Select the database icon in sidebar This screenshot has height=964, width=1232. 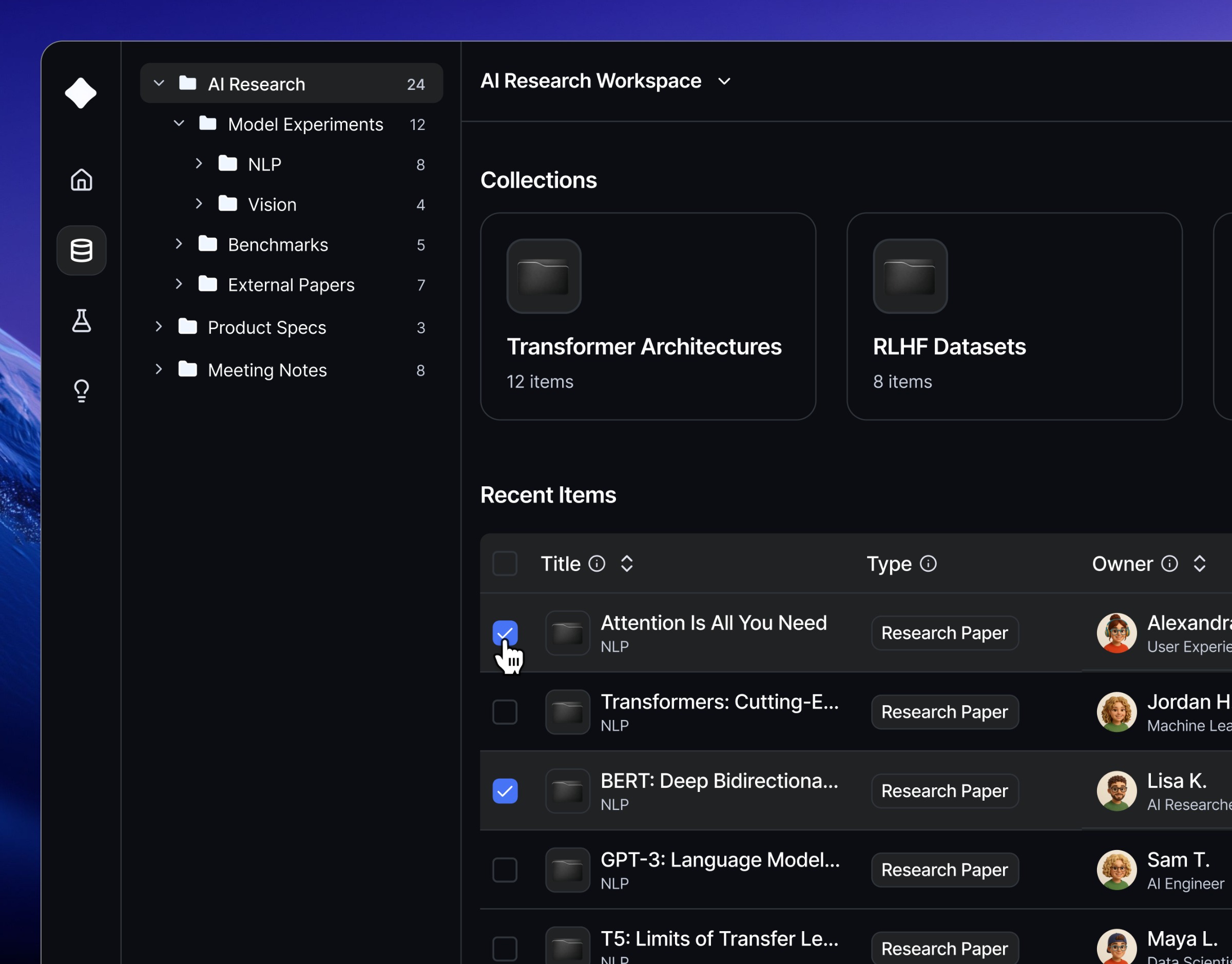(81, 251)
